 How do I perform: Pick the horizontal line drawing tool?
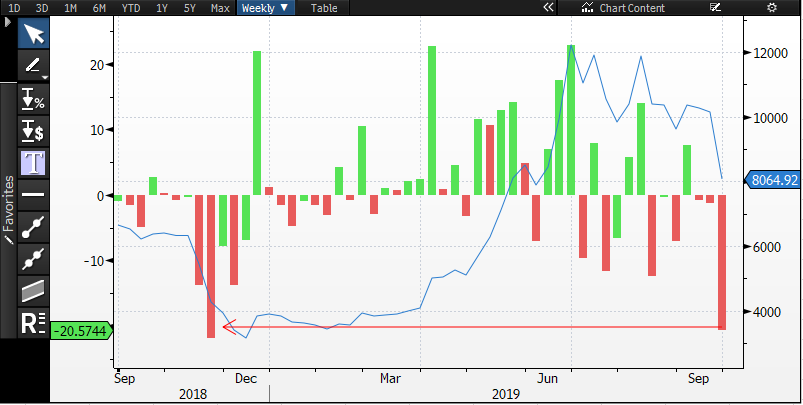coord(34,194)
